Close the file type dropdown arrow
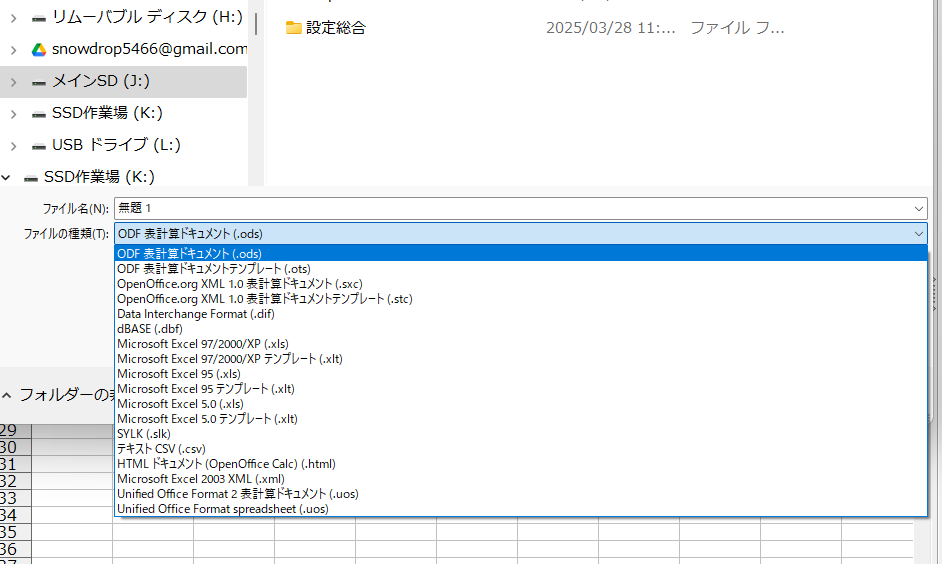This screenshot has width=942, height=564. coord(919,234)
